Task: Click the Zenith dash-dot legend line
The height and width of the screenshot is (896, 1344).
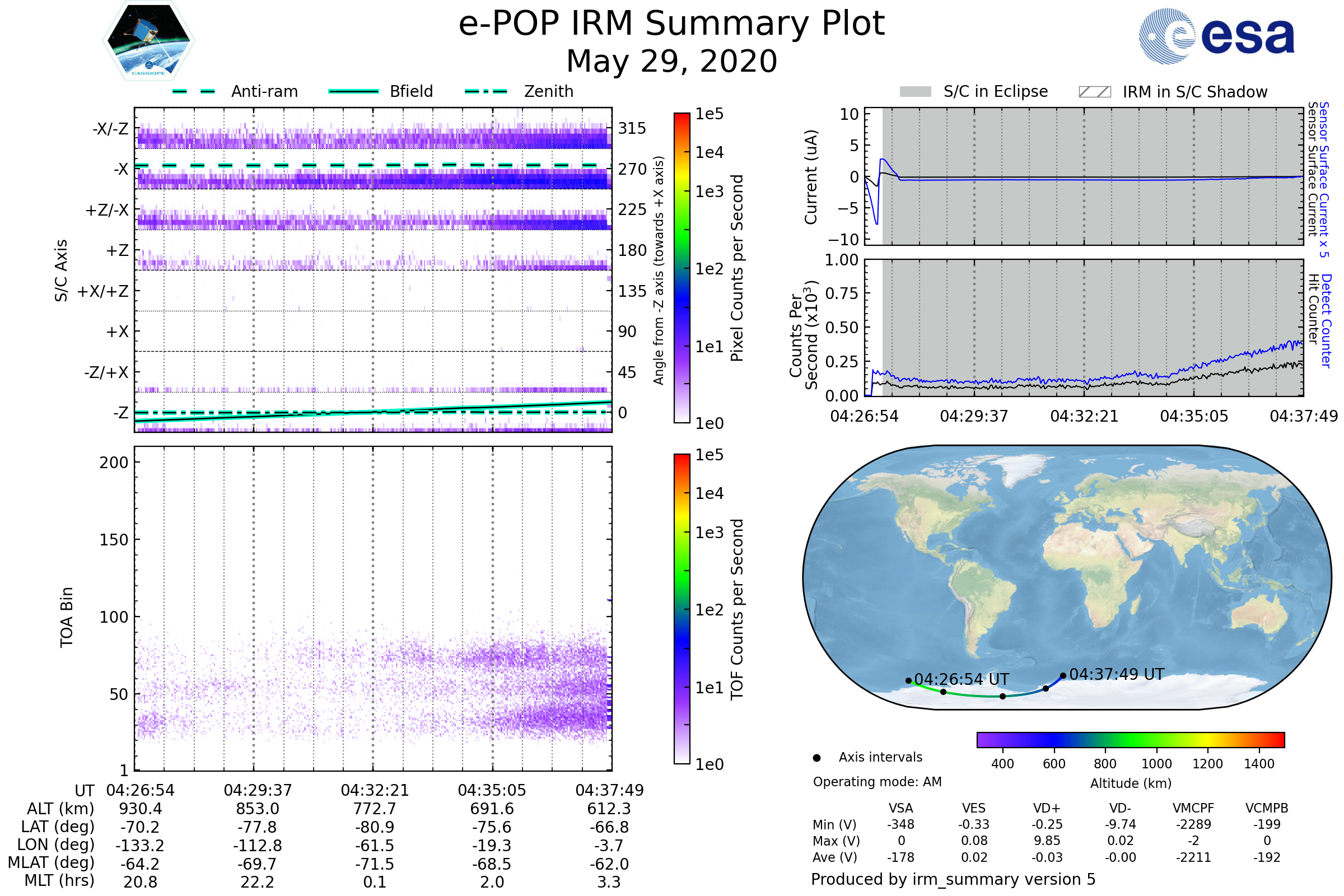Action: click(x=486, y=91)
